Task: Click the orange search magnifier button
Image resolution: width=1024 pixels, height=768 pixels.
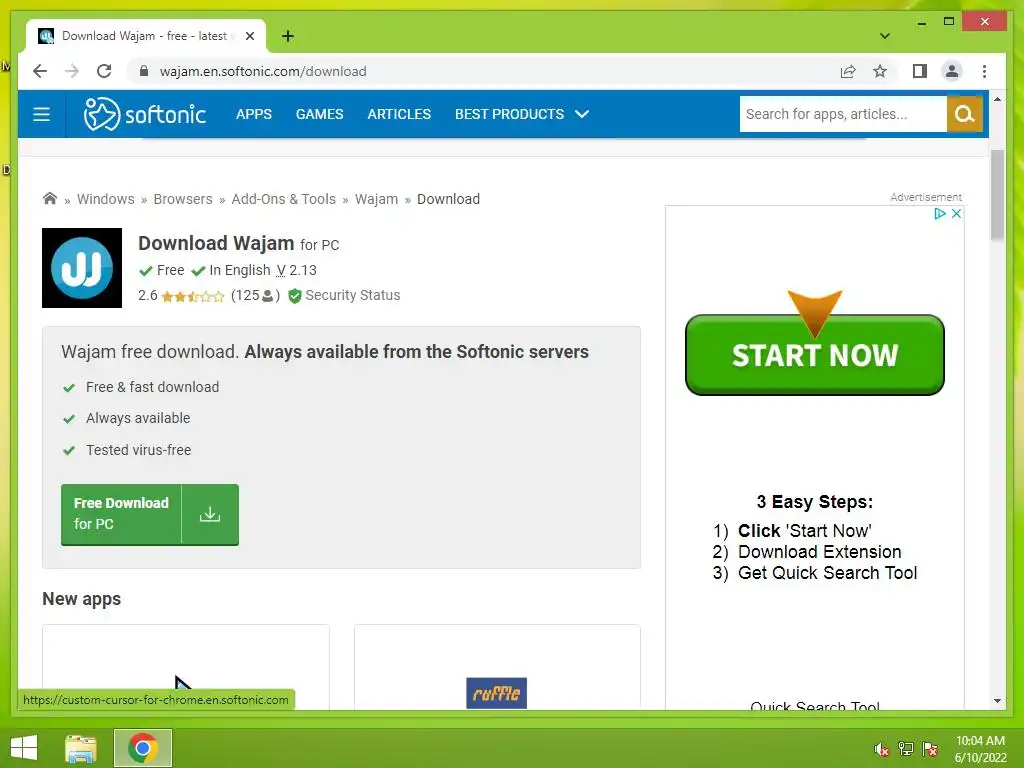Action: pyautogui.click(x=964, y=114)
